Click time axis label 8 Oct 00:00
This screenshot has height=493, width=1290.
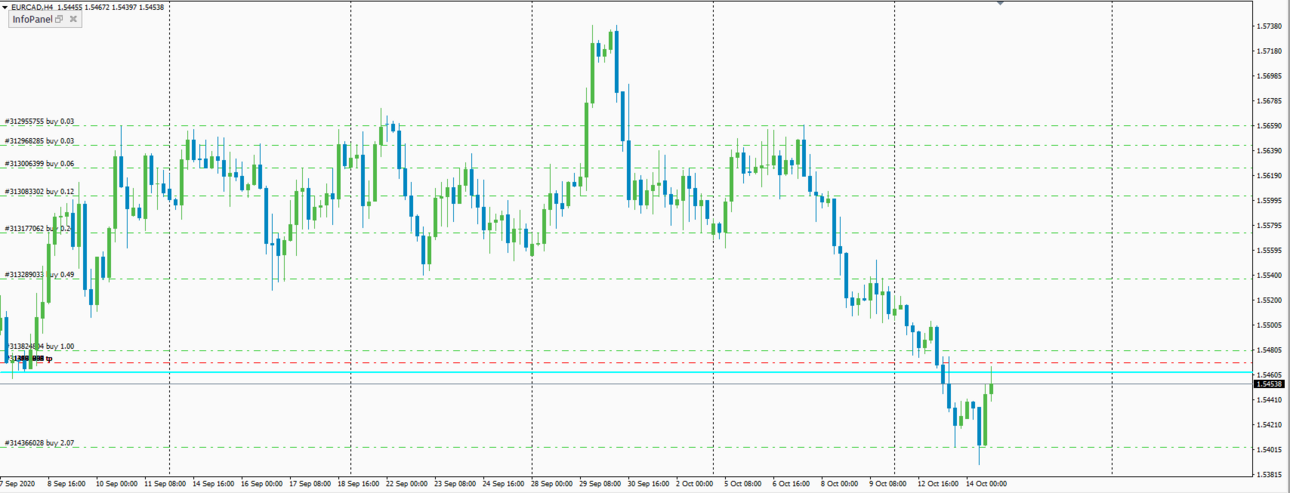(840, 484)
